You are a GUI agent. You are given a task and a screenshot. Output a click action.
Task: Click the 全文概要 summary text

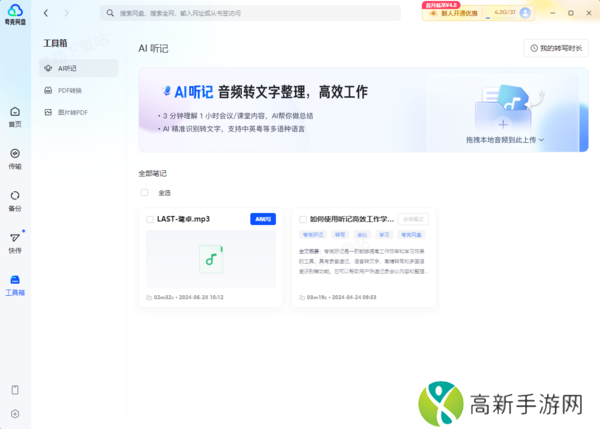364,261
